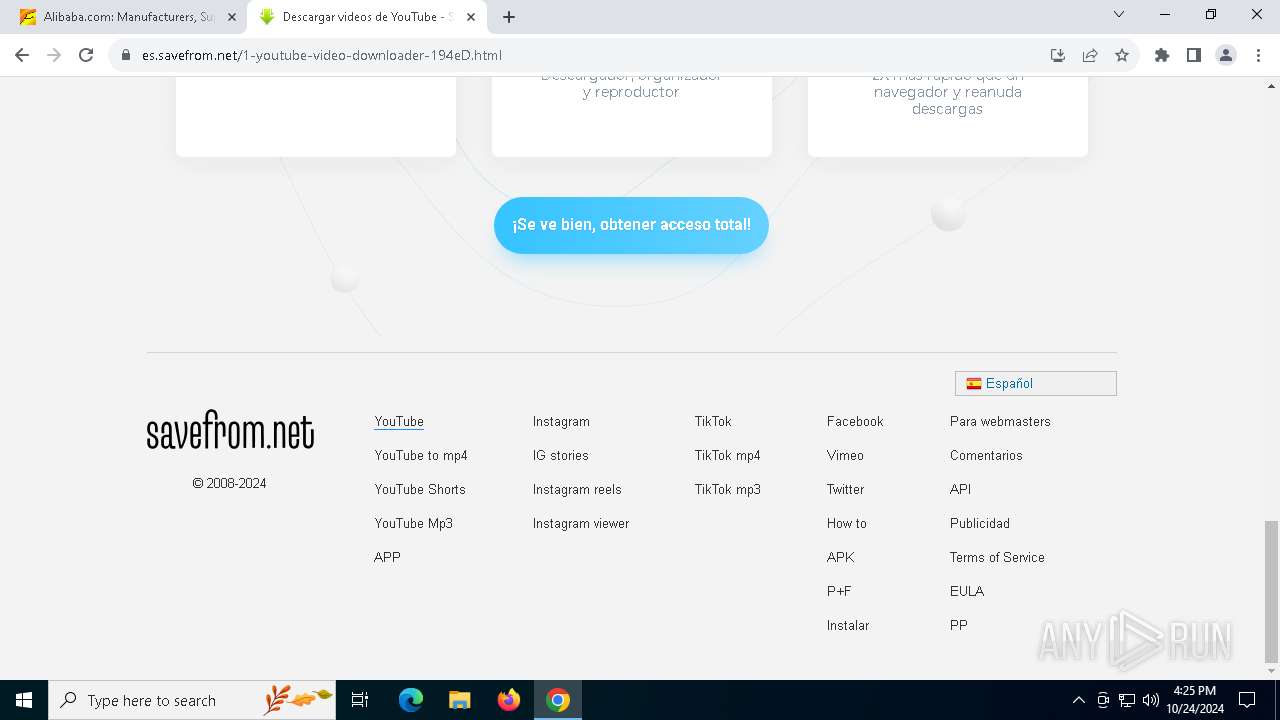Open Task View on the taskbar

360,700
